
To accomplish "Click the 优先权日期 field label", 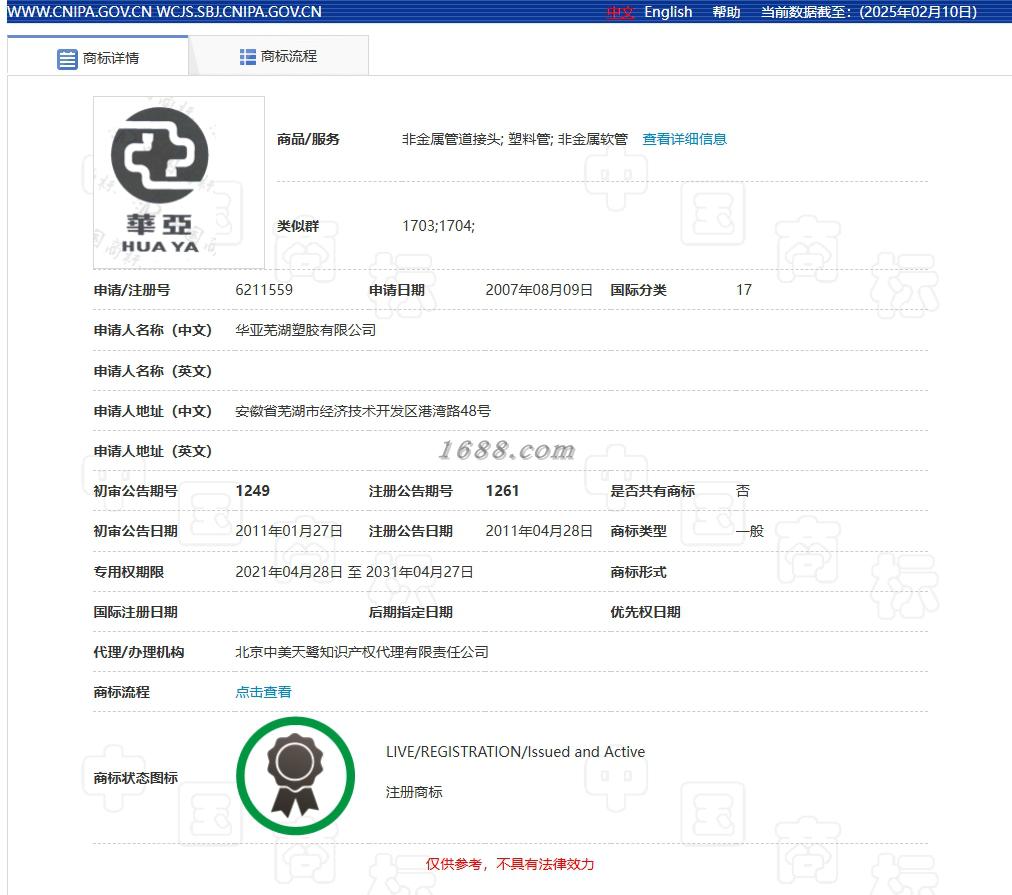I will click(645, 612).
